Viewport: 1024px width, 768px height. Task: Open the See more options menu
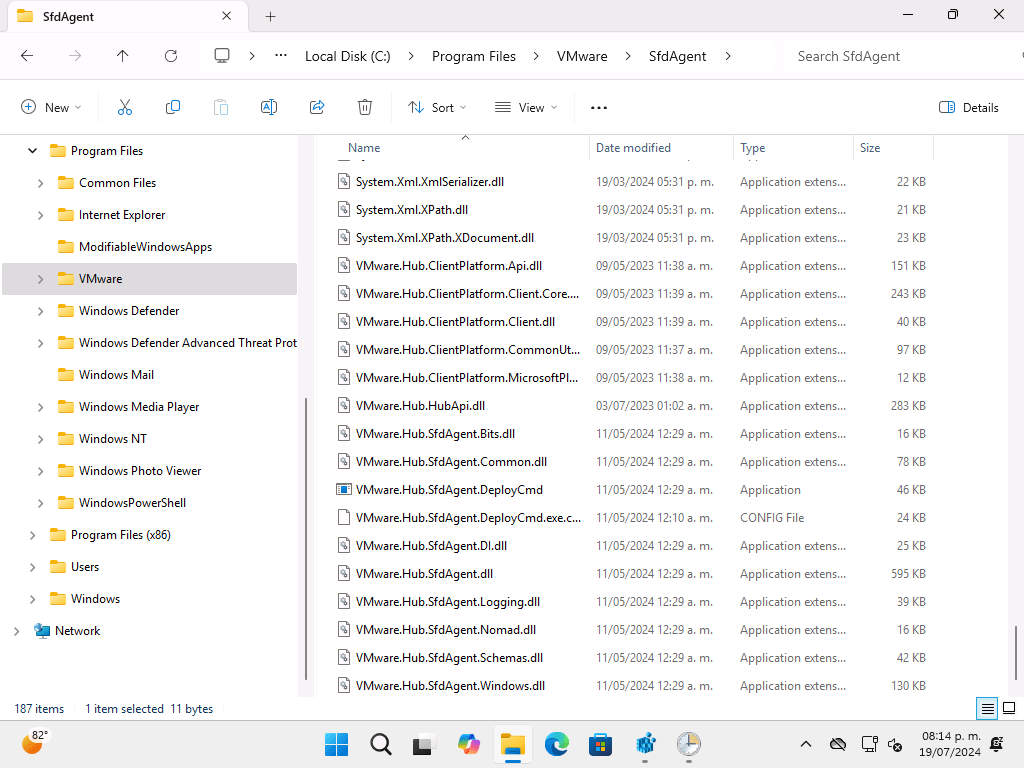point(599,107)
